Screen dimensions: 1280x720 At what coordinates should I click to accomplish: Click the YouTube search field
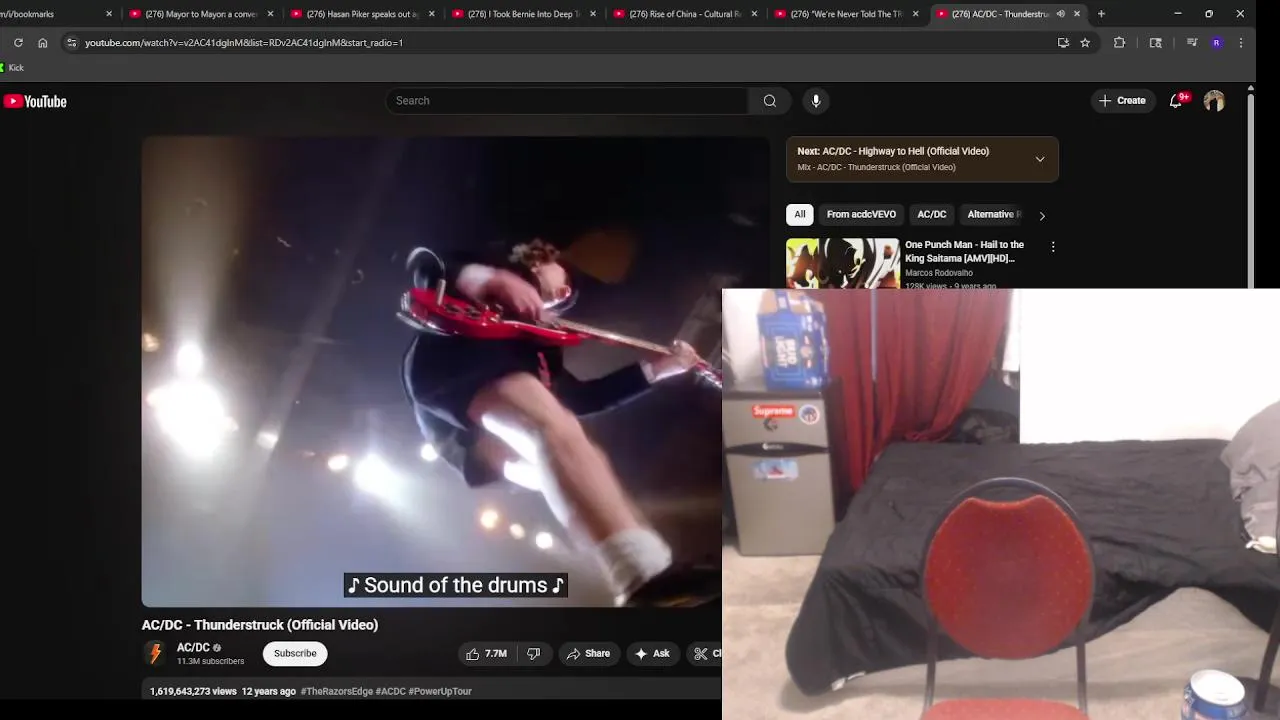[567, 101]
